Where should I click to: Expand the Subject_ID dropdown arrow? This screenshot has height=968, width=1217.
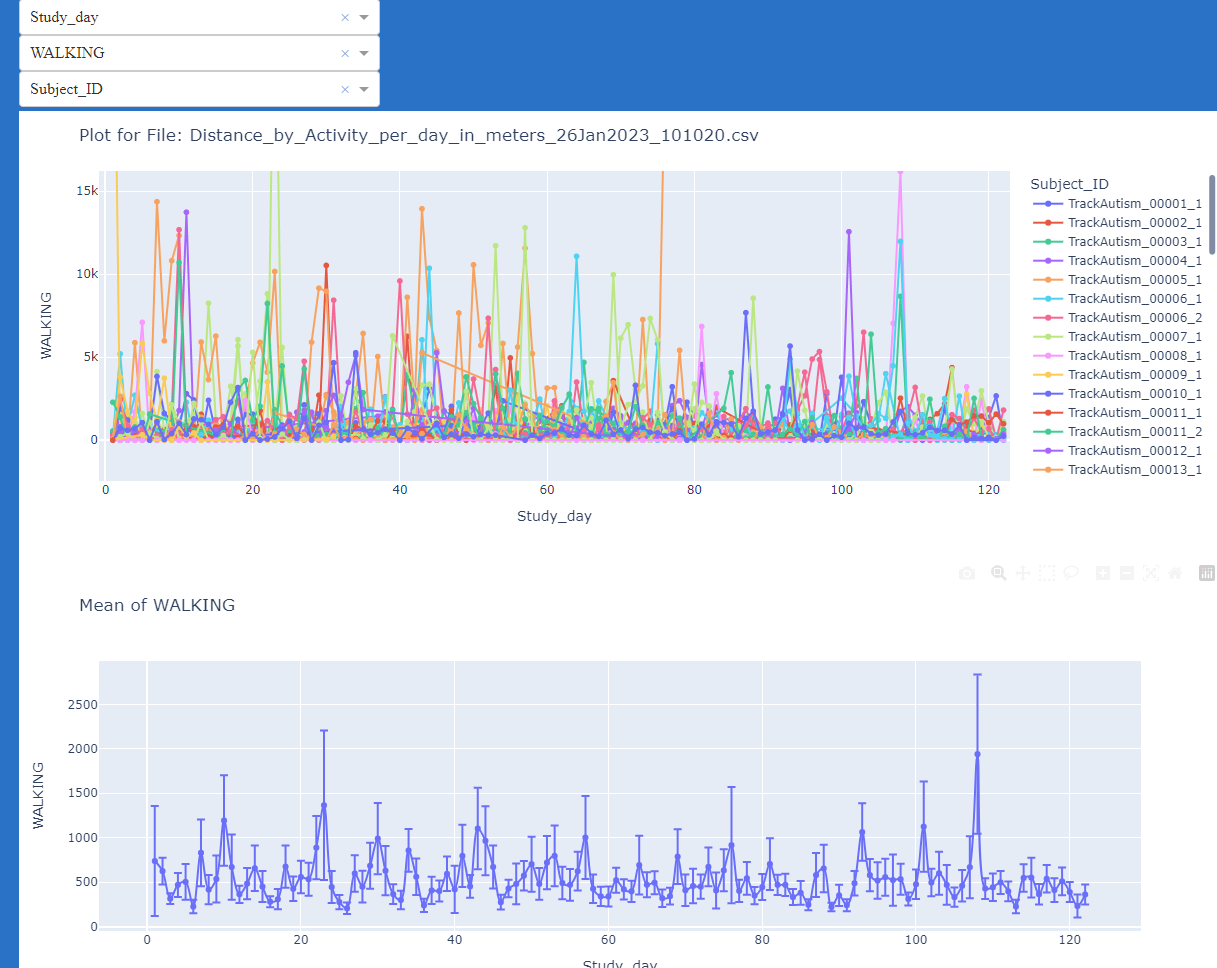[x=364, y=89]
